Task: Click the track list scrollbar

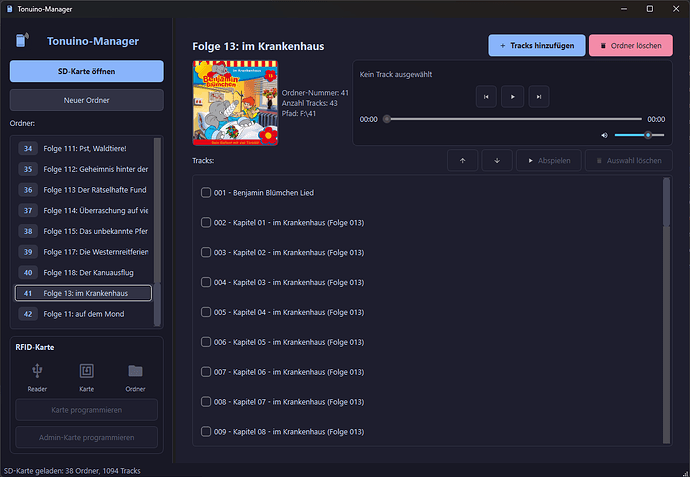Action: tap(666, 311)
